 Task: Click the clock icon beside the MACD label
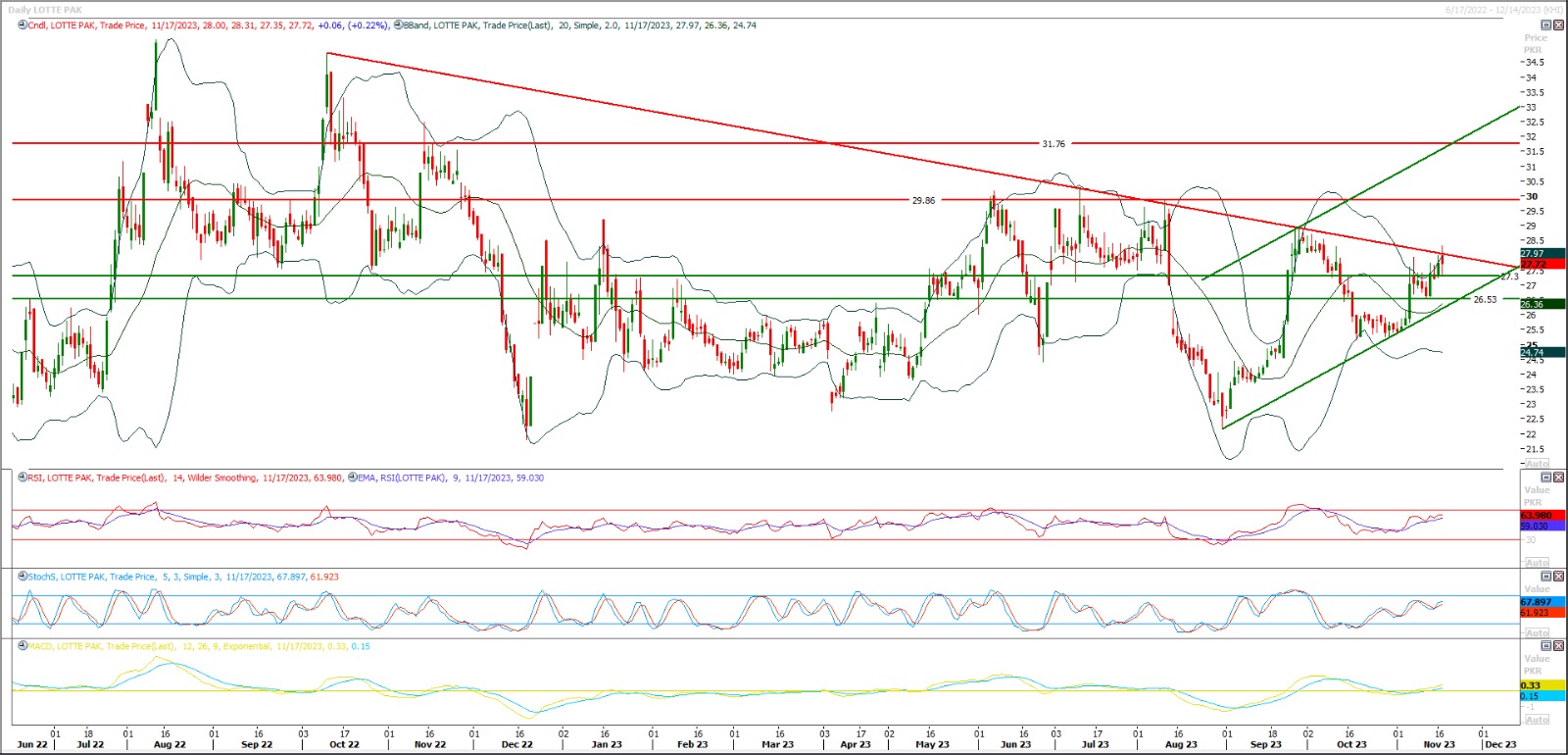[x=23, y=646]
